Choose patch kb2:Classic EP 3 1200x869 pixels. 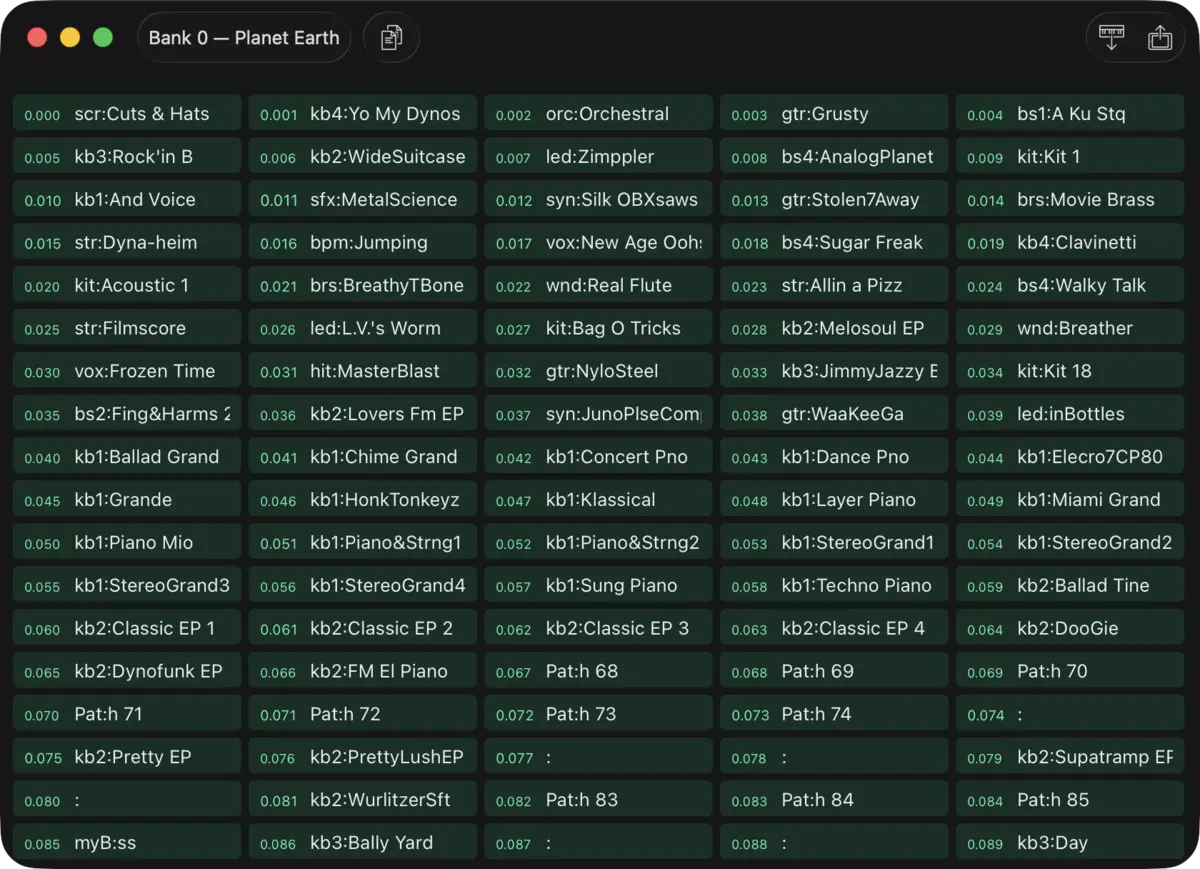click(x=599, y=629)
